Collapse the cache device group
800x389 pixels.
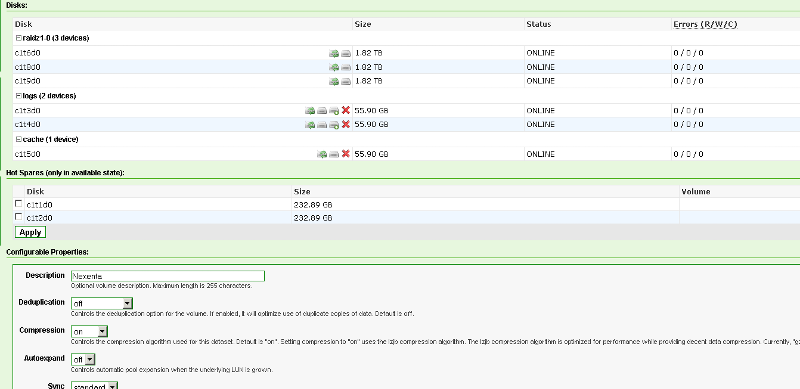19,139
